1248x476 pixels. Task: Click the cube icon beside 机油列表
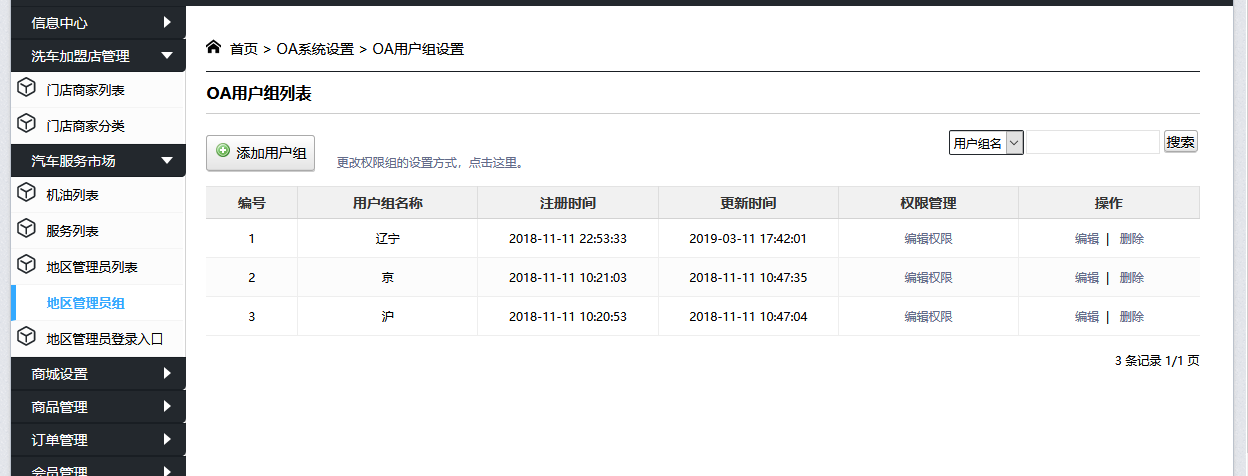[x=26, y=194]
